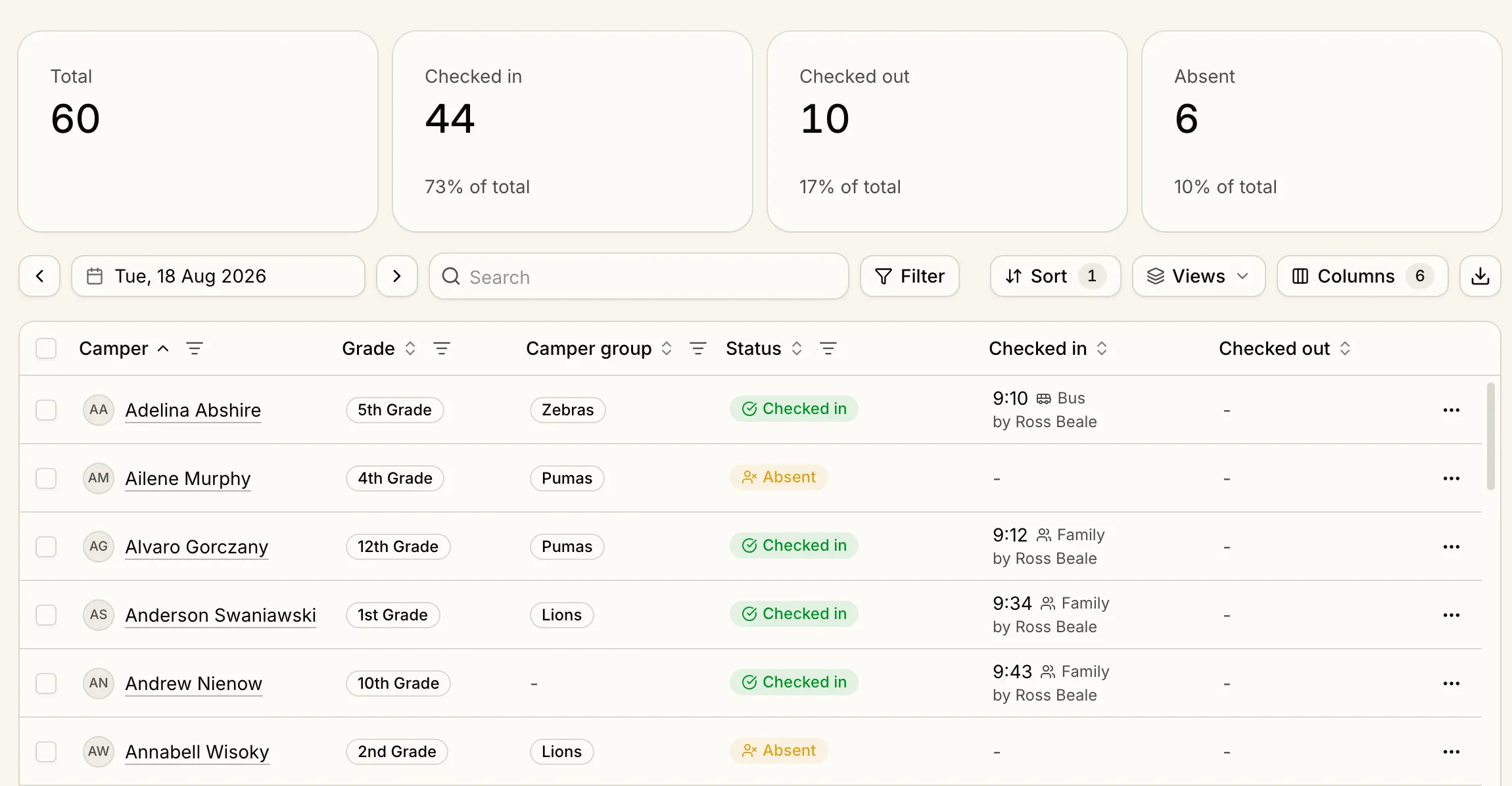Image resolution: width=1512 pixels, height=786 pixels.
Task: Click AA avatar for Adelina Abshire
Action: click(x=99, y=410)
